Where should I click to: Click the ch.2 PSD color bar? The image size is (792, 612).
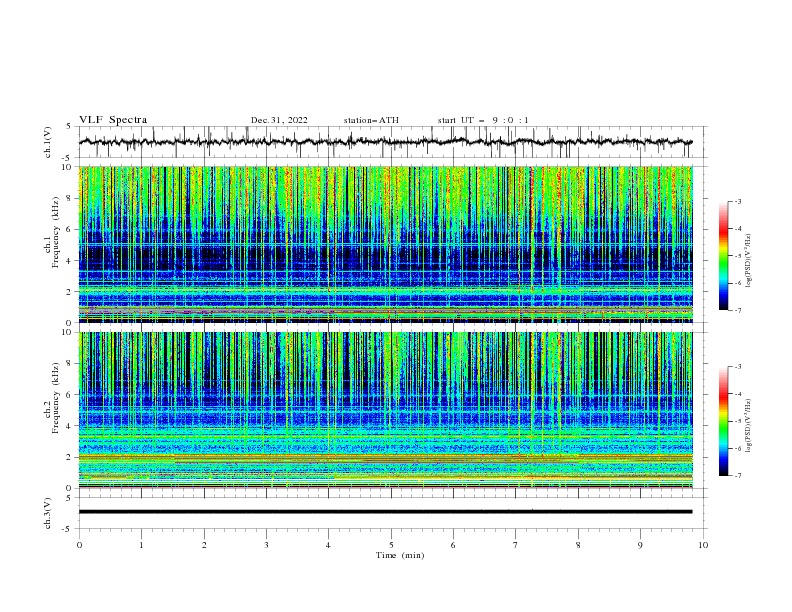point(723,421)
